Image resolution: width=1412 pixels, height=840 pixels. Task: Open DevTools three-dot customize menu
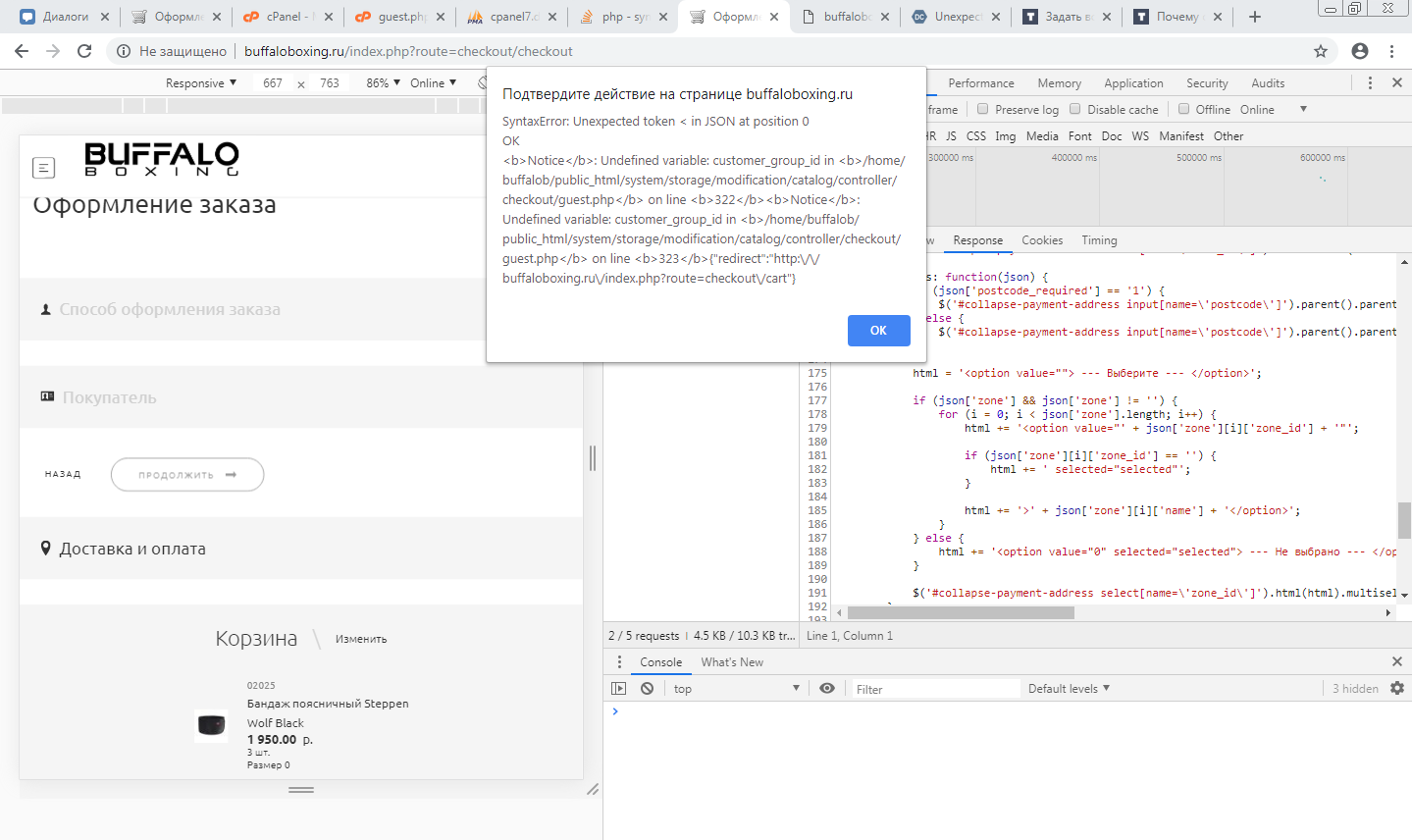tap(1370, 83)
